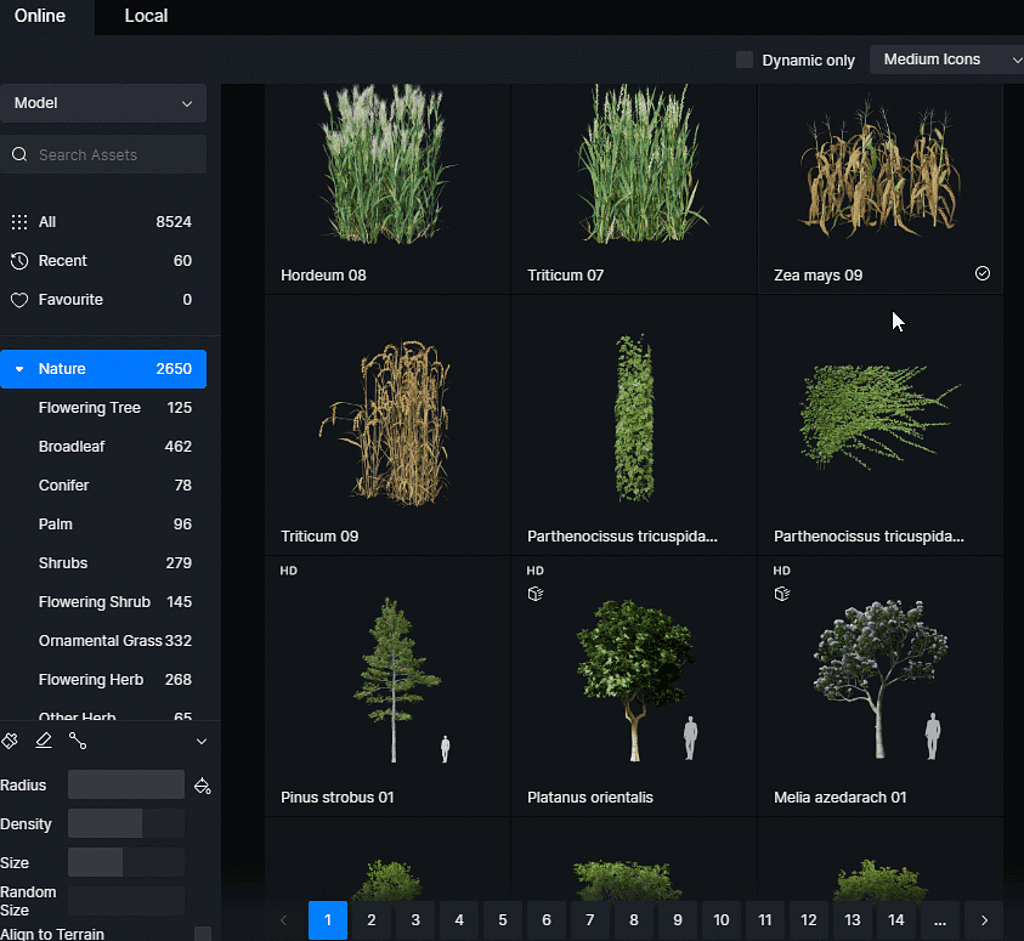Screen dimensions: 1024x941
Task: Open the Model type dropdown
Action: [x=103, y=103]
